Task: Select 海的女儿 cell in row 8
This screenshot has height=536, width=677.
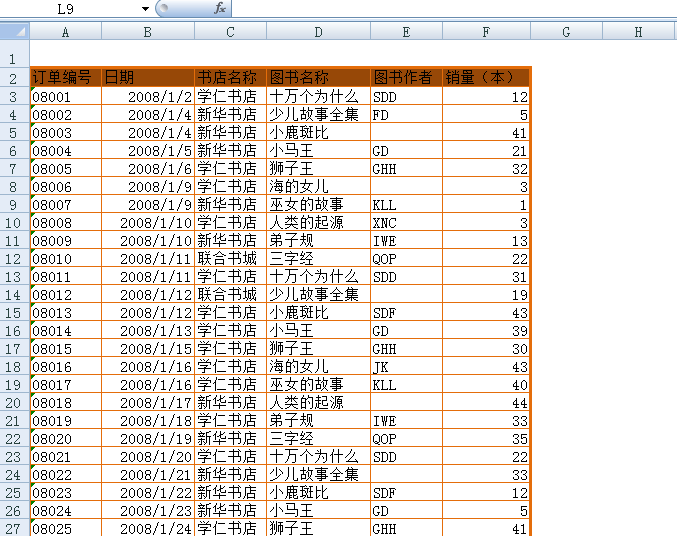Action: click(319, 187)
